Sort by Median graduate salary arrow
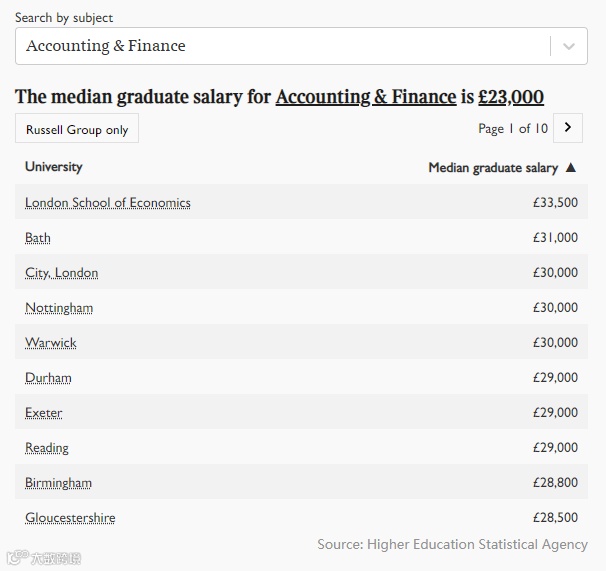Viewport: 606px width, 571px height. point(571,168)
